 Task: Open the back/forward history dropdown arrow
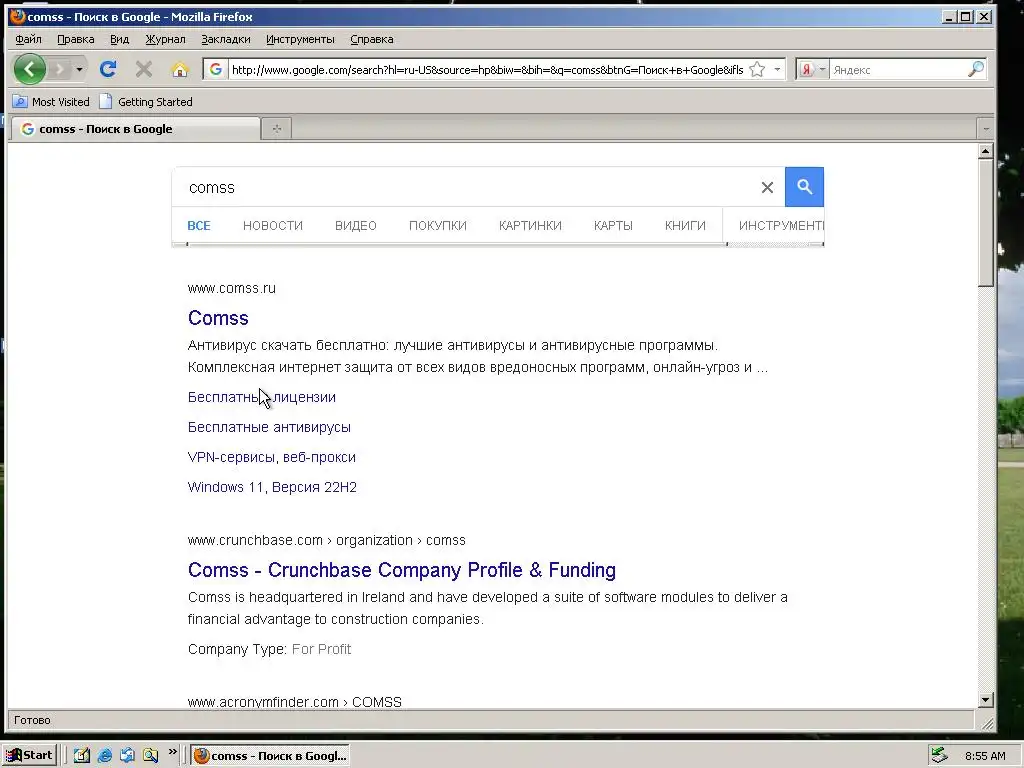point(79,69)
